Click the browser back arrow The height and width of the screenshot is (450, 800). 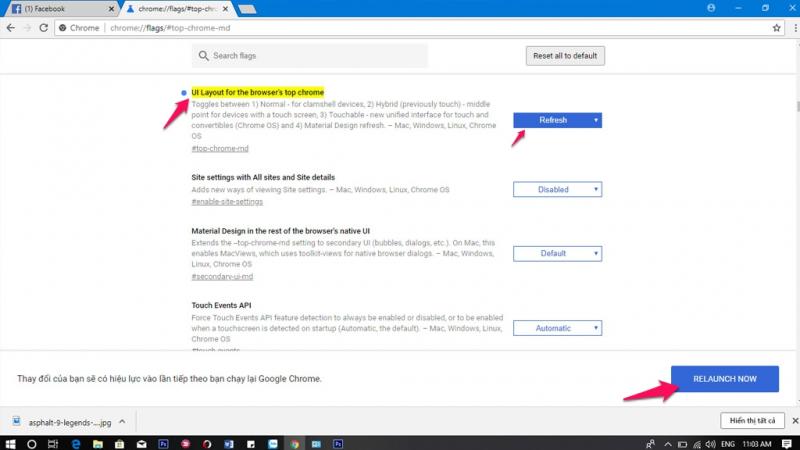point(12,28)
